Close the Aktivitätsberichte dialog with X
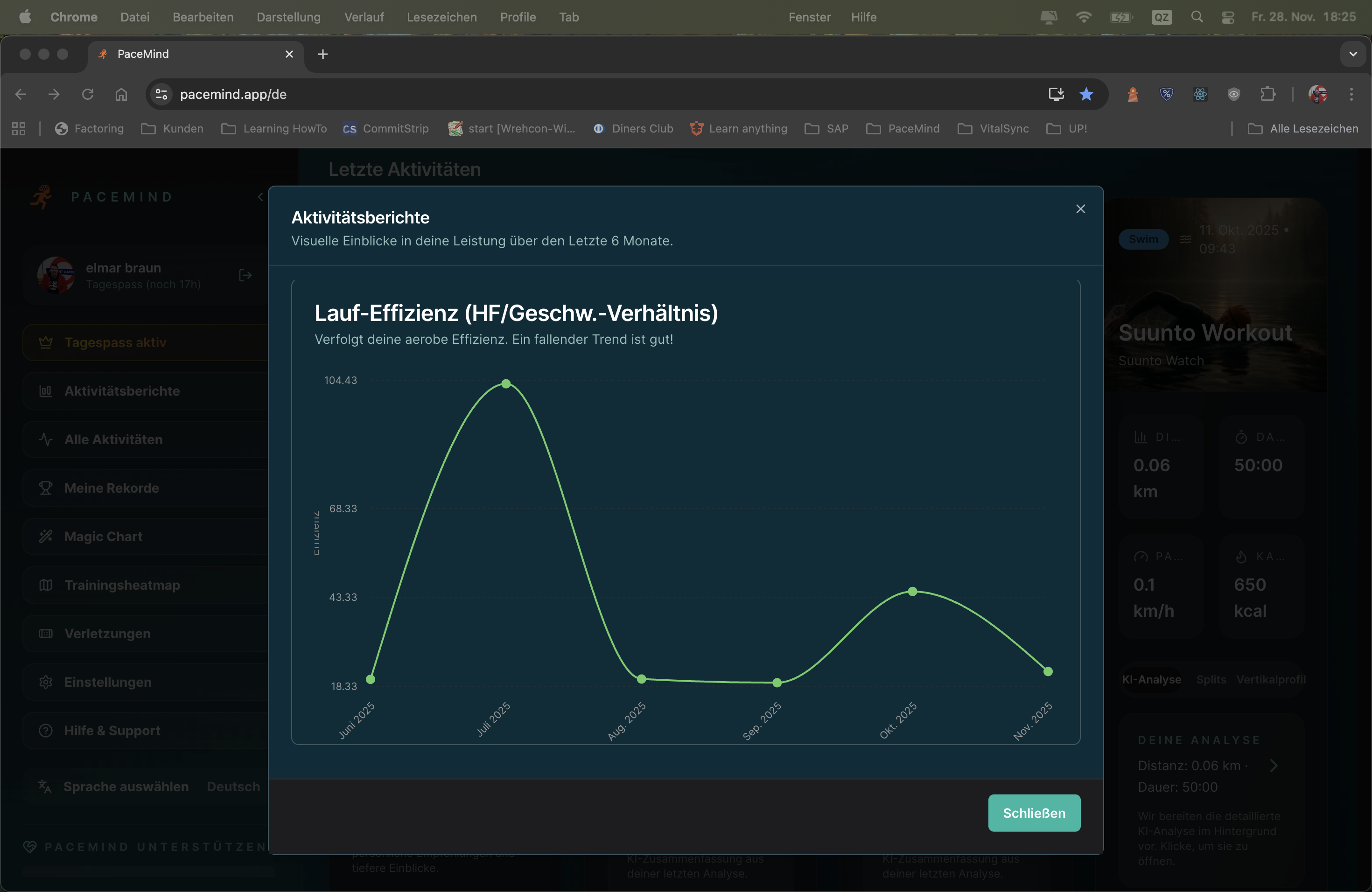1372x892 pixels. tap(1080, 209)
